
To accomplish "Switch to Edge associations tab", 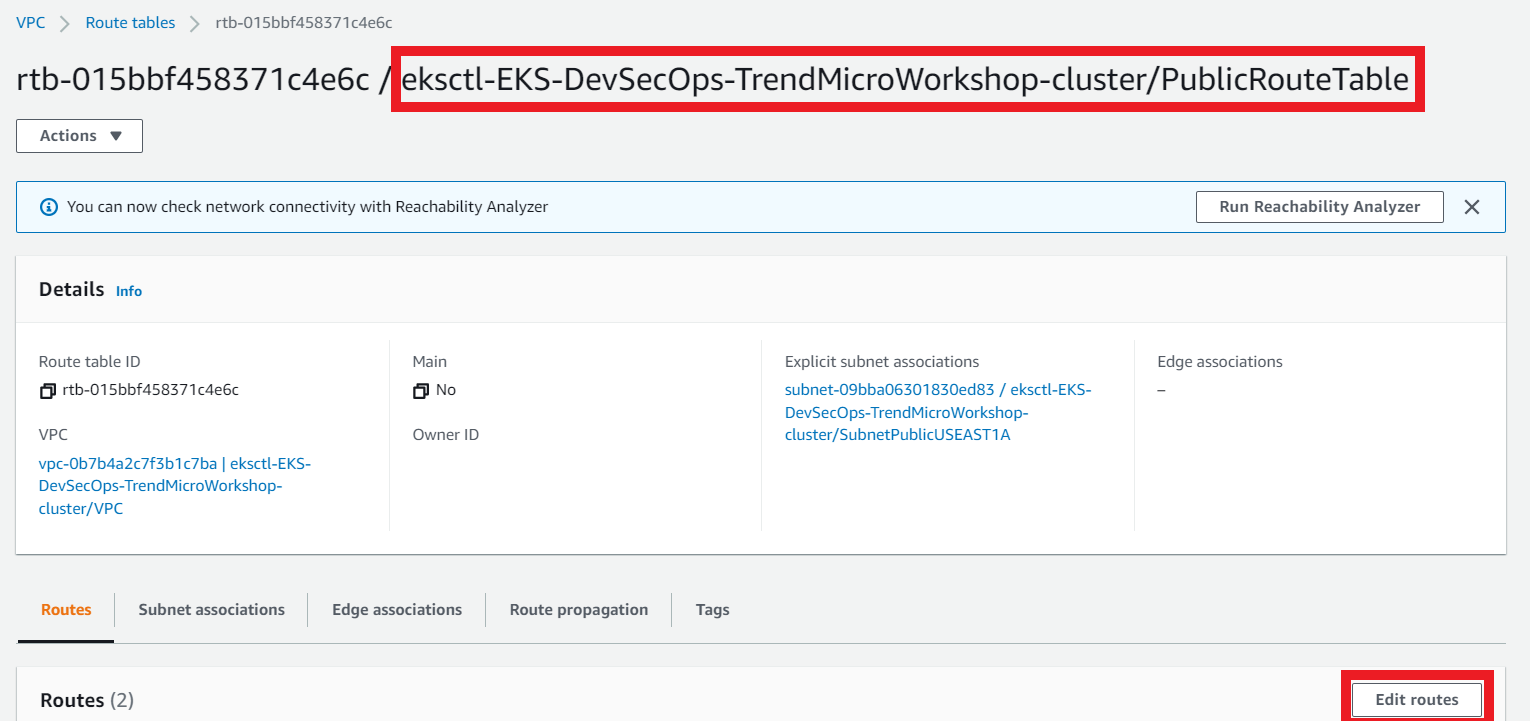I will click(x=397, y=610).
